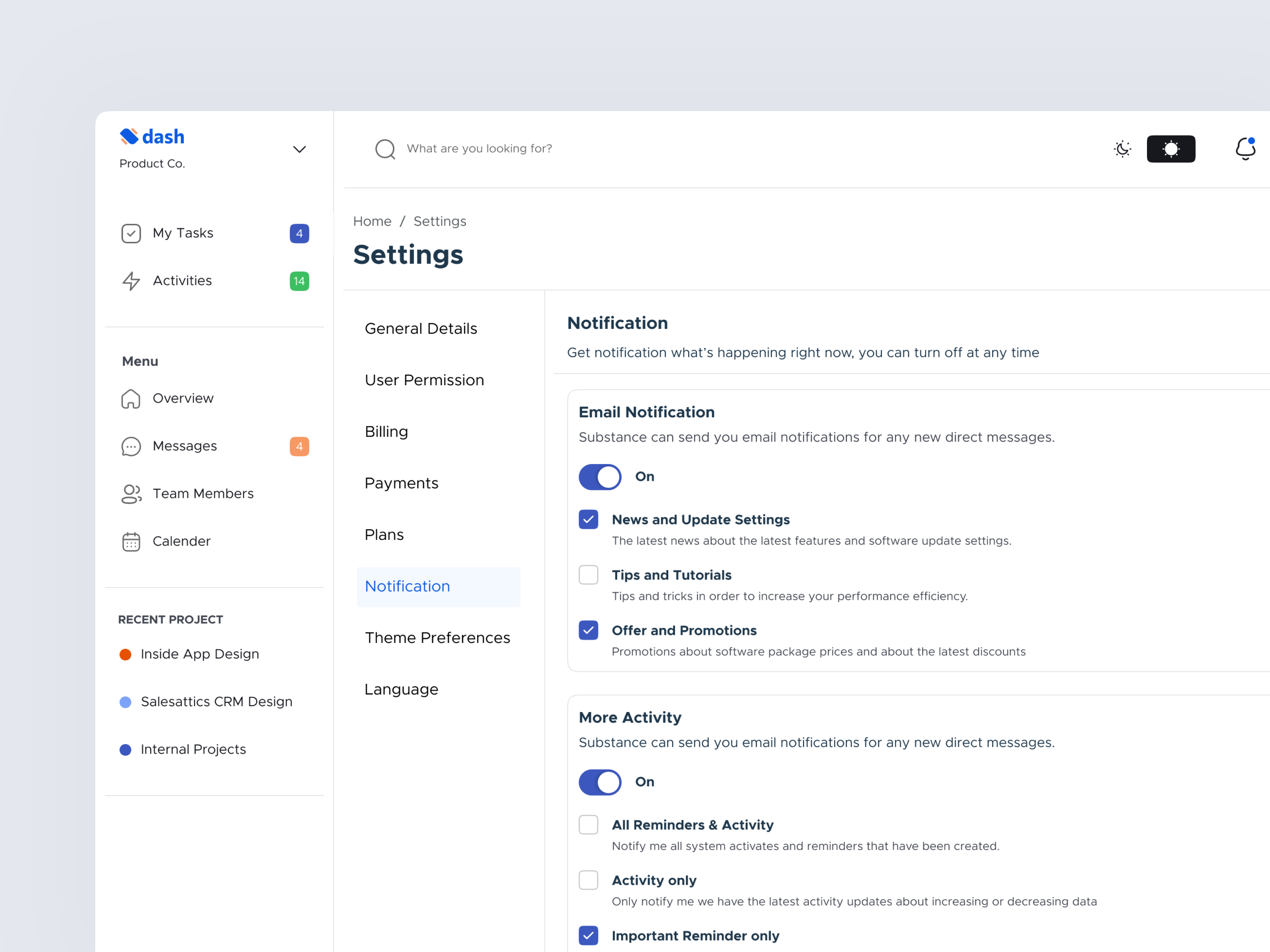Open the search magnifier icon
The image size is (1270, 952).
click(x=386, y=149)
